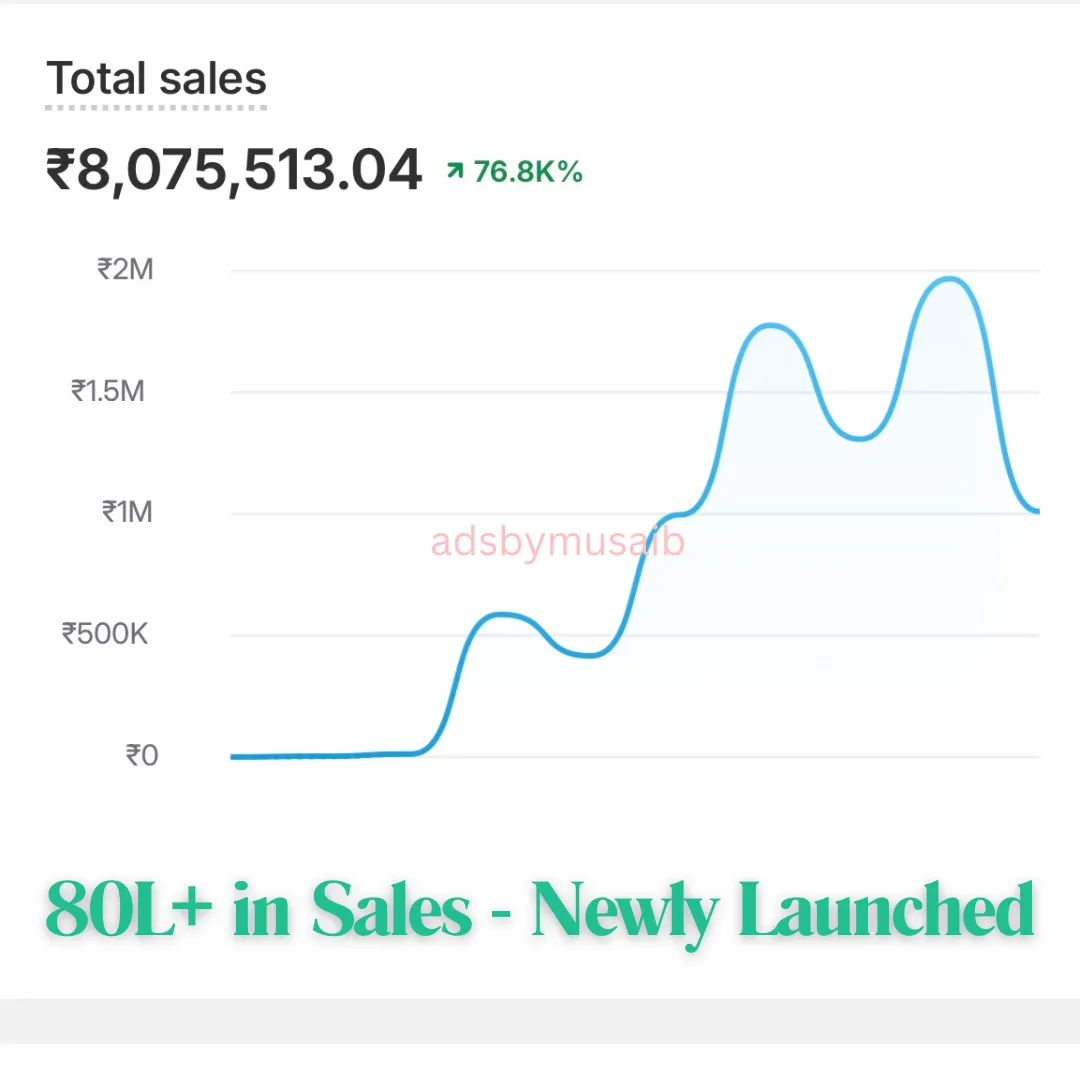Image resolution: width=1080 pixels, height=1080 pixels.
Task: Click the dip between the two tallest peaks
Action: click(860, 438)
